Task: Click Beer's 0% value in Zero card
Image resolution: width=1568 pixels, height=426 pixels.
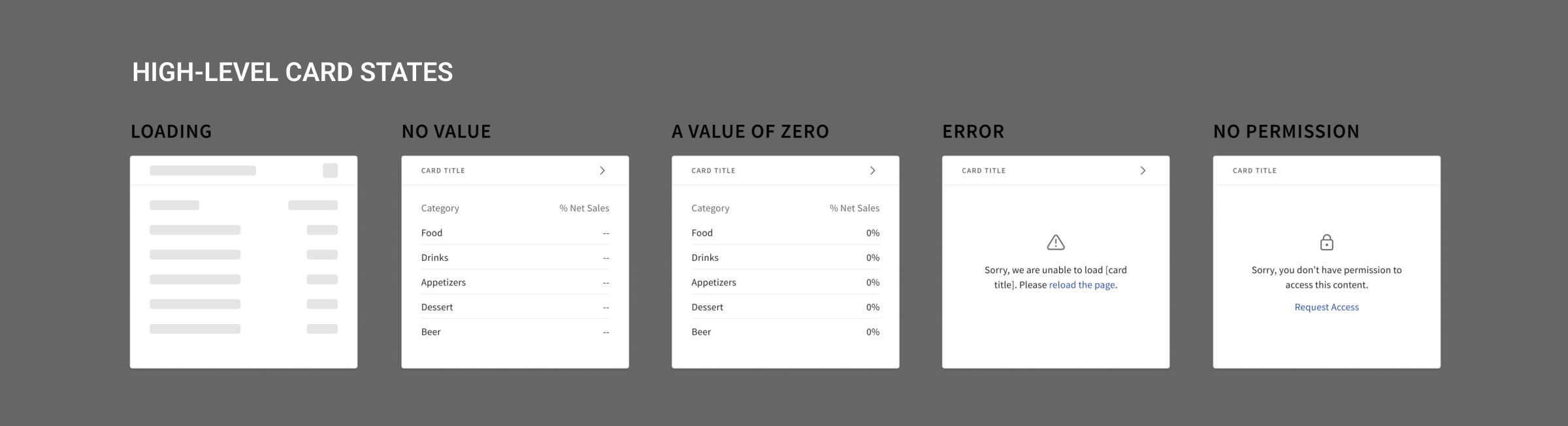Action: (872, 332)
